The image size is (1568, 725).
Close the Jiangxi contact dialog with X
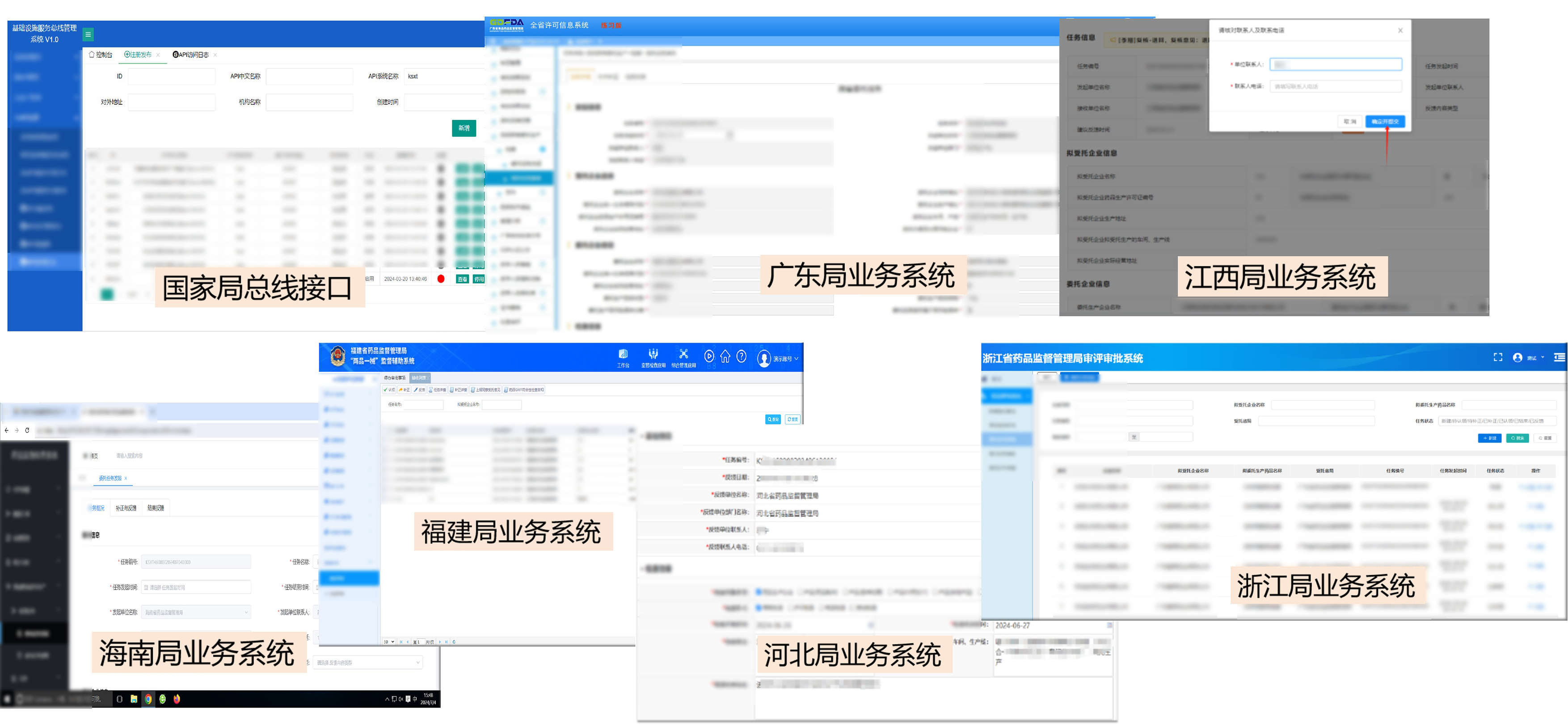[1400, 30]
